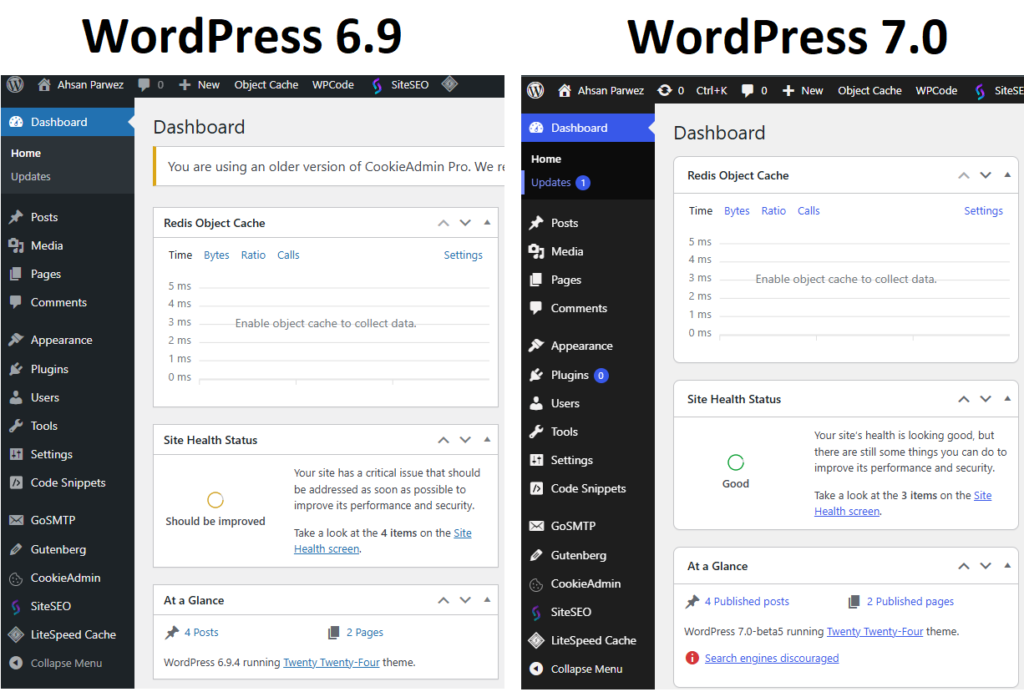Click the comments bubble icon in the 7.0 admin bar

[748, 91]
